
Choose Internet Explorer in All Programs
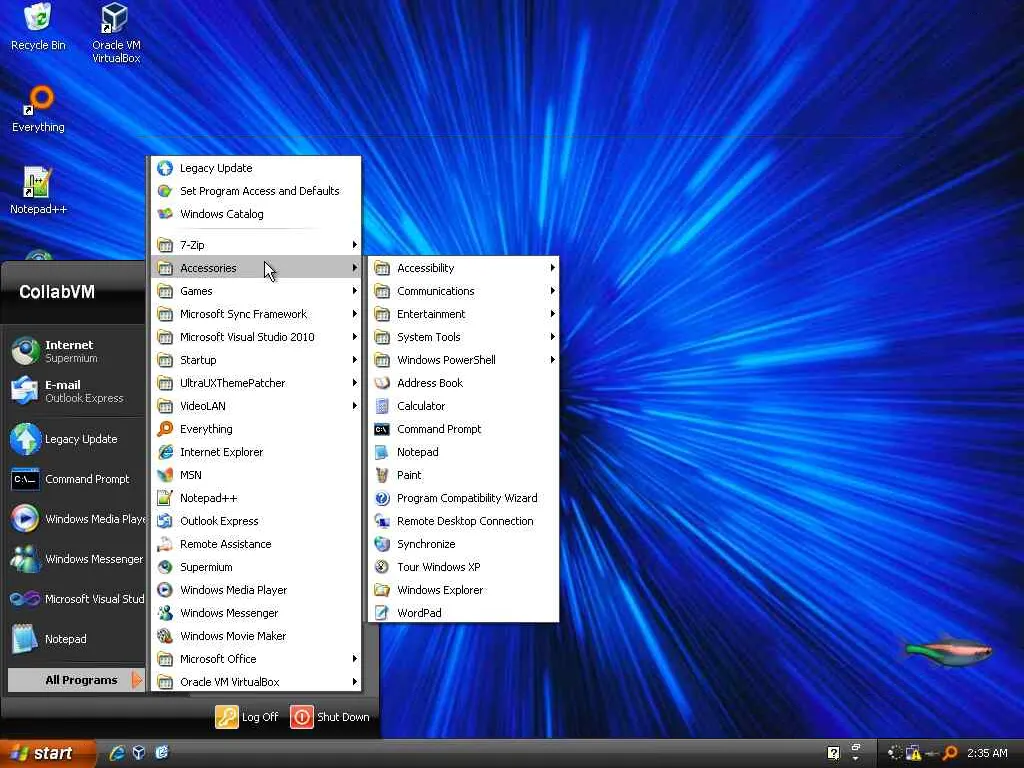[256, 452]
